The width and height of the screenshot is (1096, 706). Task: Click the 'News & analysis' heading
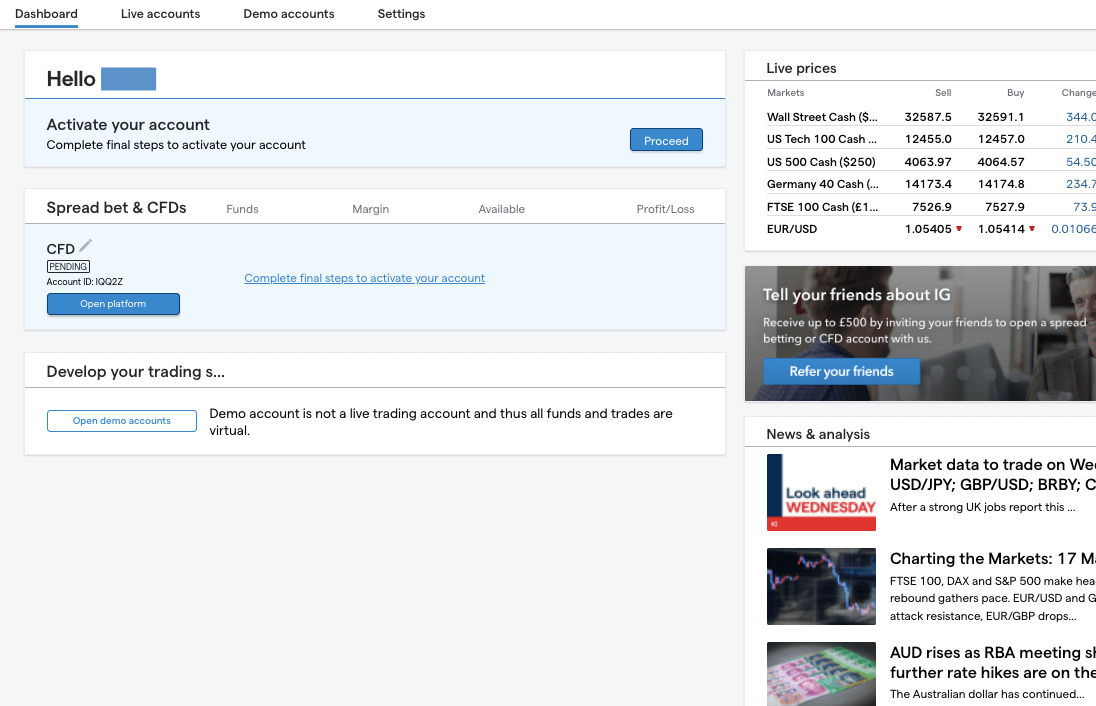coord(818,434)
